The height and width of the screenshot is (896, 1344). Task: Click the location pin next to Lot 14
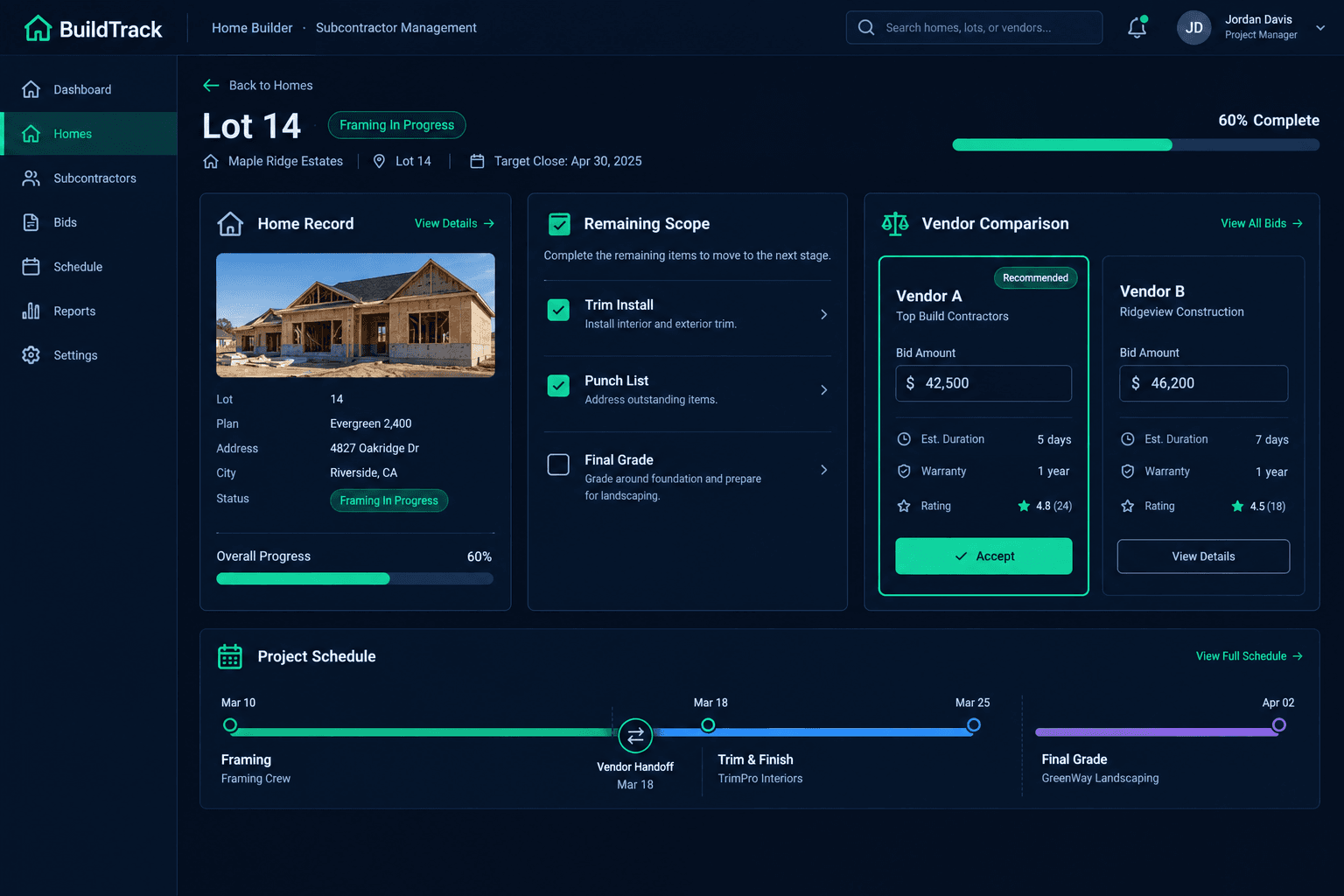(x=379, y=161)
